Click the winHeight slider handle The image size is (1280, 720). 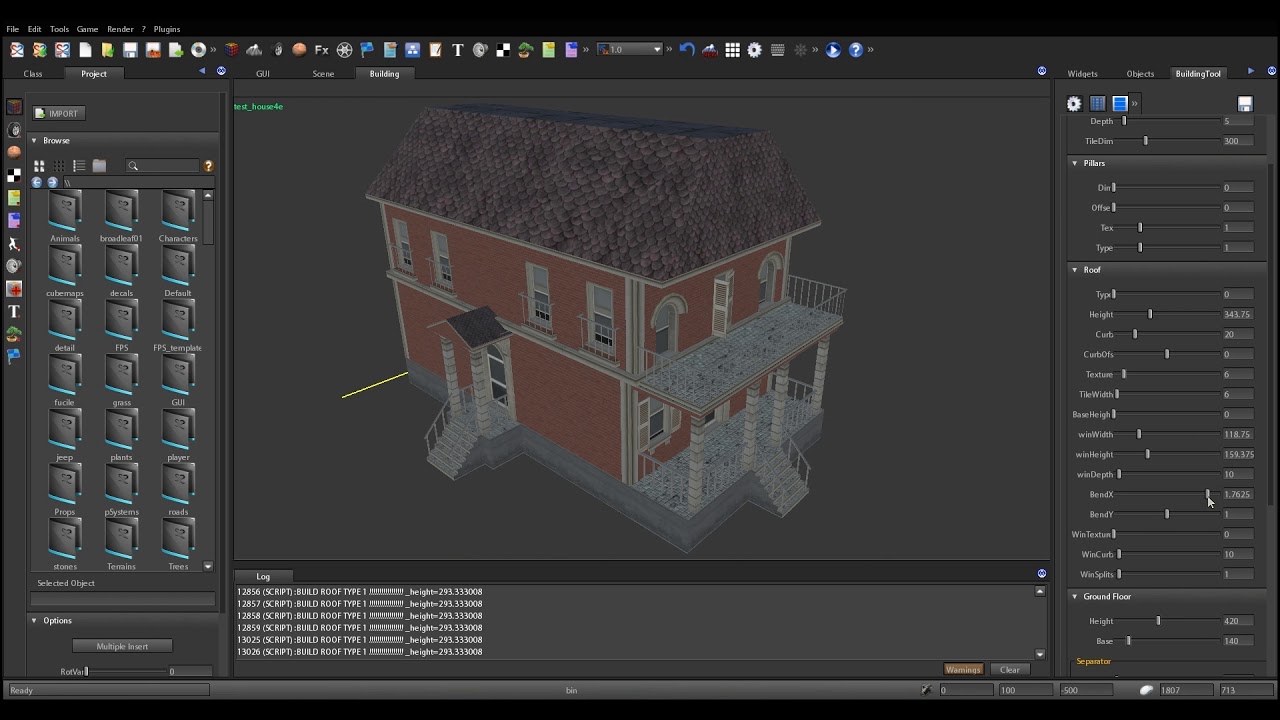pyautogui.click(x=1147, y=455)
